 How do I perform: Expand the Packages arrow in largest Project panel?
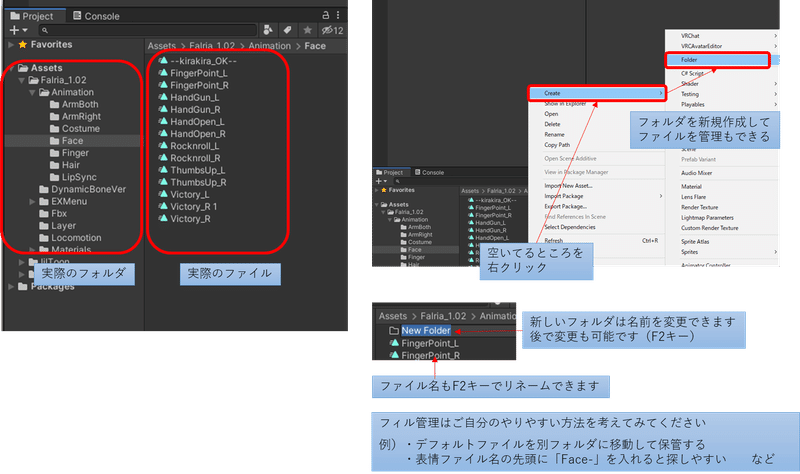tap(11, 286)
